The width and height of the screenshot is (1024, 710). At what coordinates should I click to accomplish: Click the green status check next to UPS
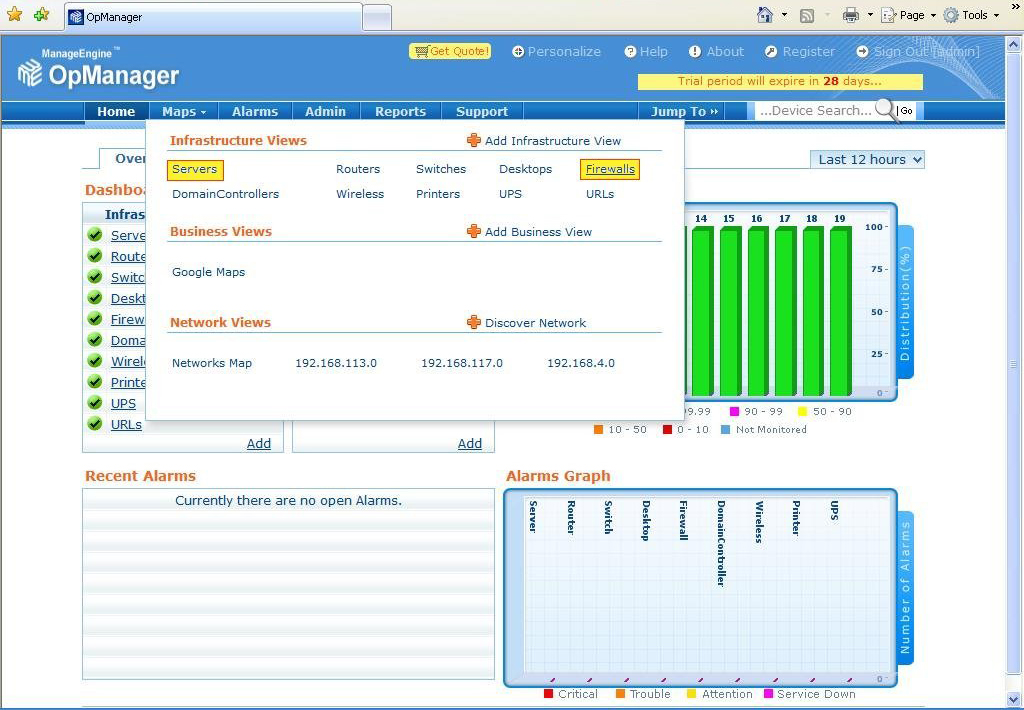[x=95, y=403]
